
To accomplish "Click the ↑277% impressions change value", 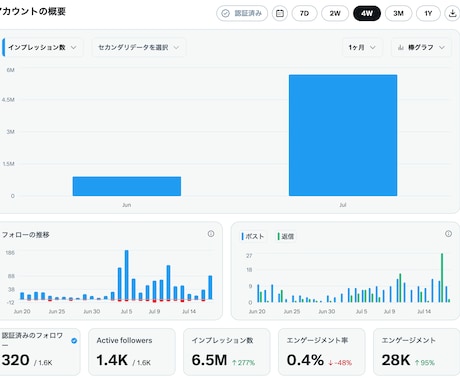I will tap(243, 362).
